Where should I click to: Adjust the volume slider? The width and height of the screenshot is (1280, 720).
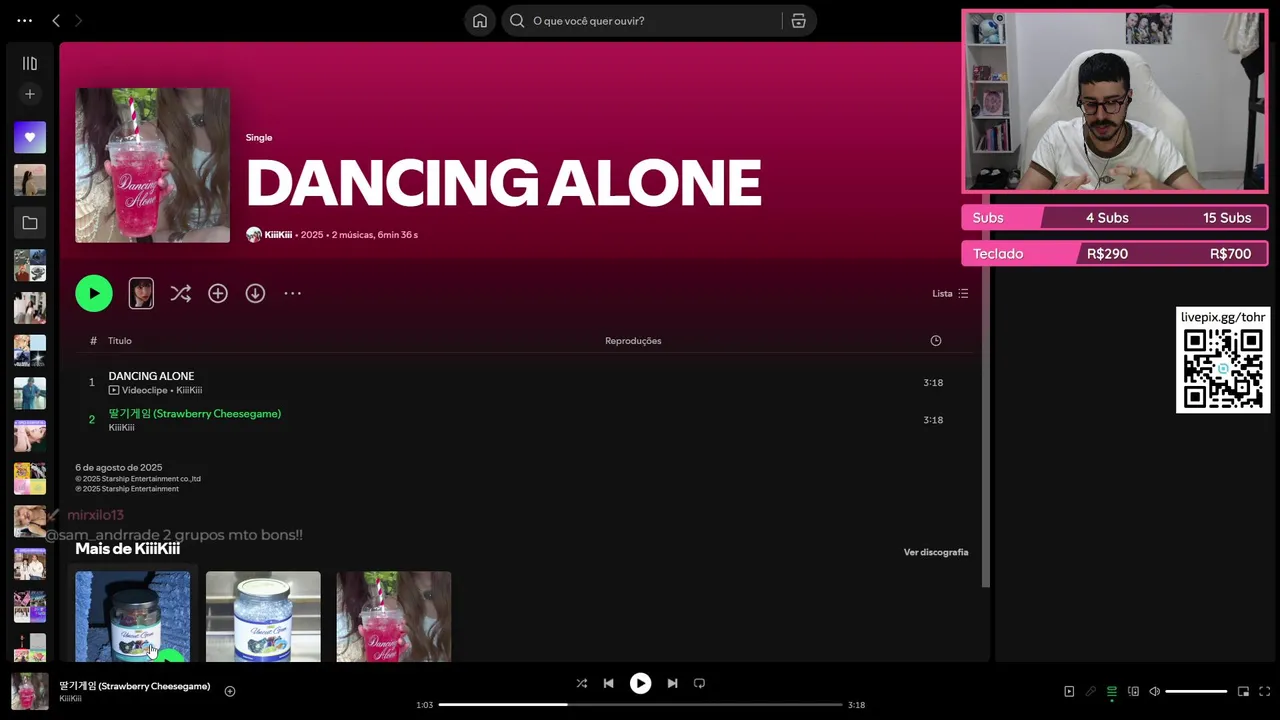coord(1196,691)
